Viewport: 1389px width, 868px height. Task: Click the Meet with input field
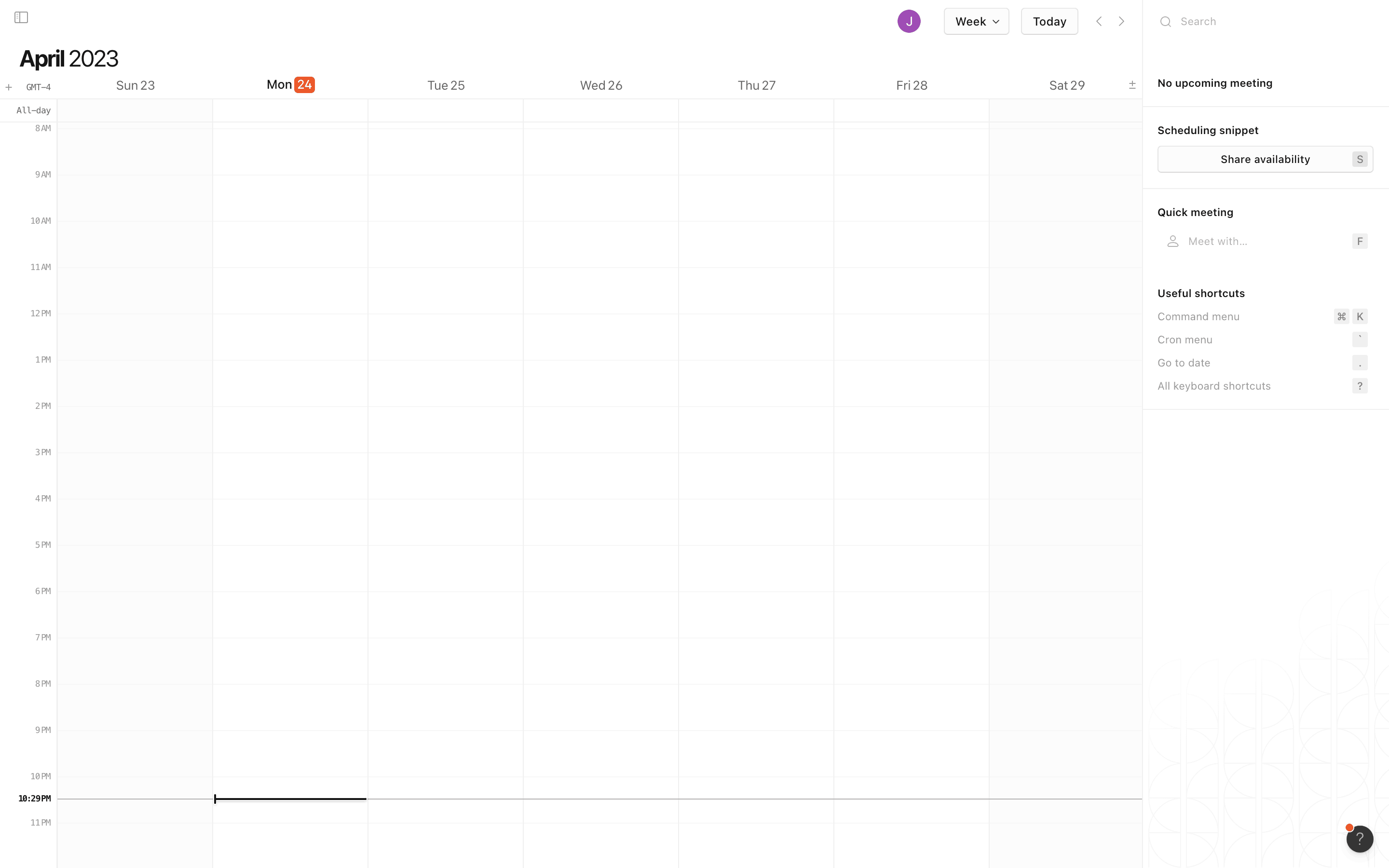(1265, 241)
